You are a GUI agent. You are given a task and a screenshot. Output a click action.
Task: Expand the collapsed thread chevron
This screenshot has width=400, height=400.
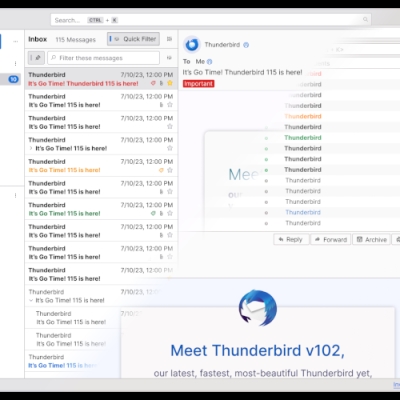pyautogui.click(x=31, y=148)
